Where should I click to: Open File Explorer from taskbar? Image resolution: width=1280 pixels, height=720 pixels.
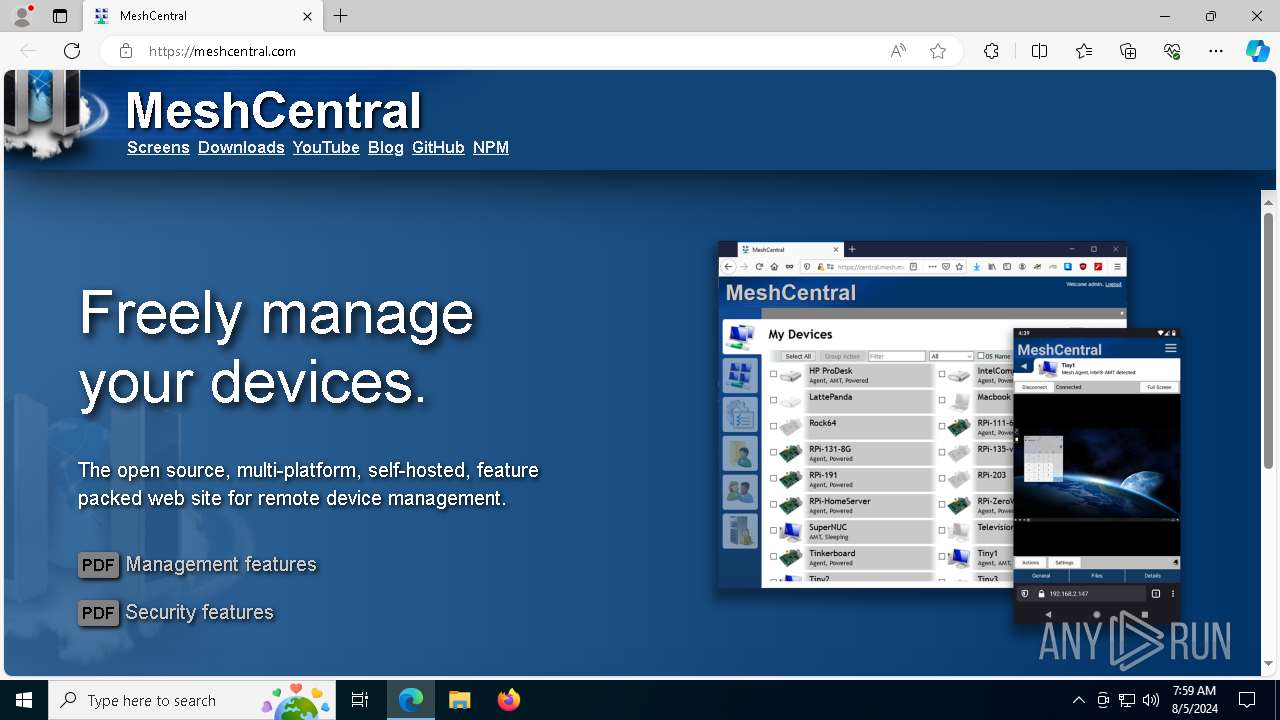point(459,700)
